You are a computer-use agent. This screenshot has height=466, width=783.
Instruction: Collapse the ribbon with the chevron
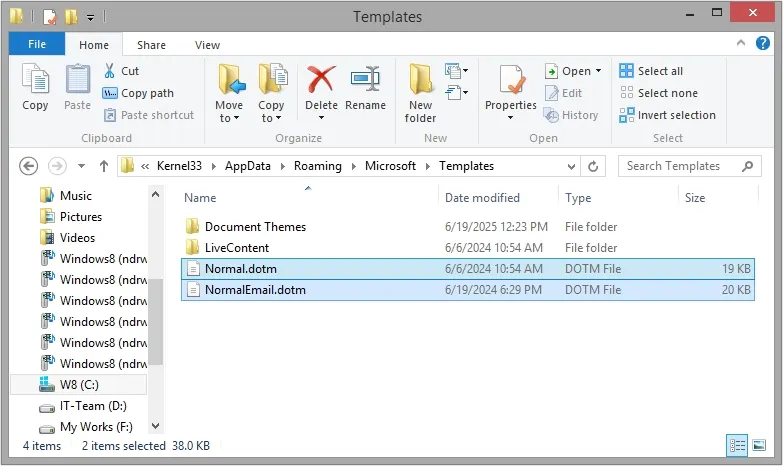pos(741,43)
